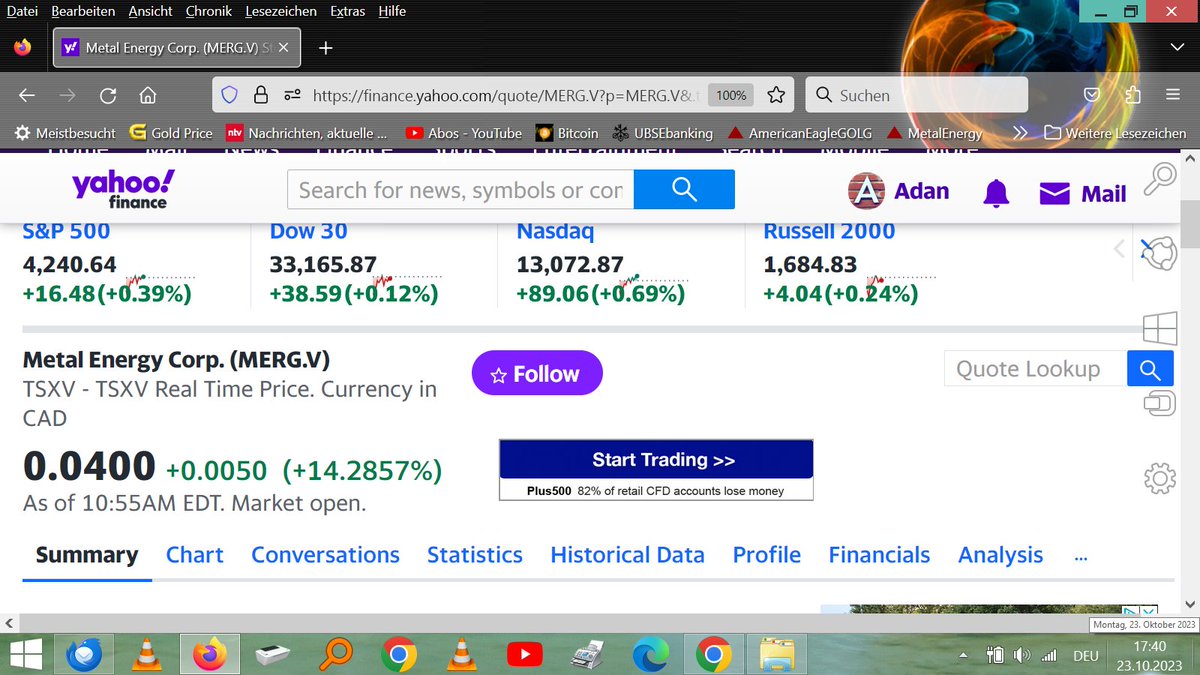This screenshot has height=675, width=1200.
Task: Switch to Firefox in the taskbar
Action: pyautogui.click(x=210, y=656)
